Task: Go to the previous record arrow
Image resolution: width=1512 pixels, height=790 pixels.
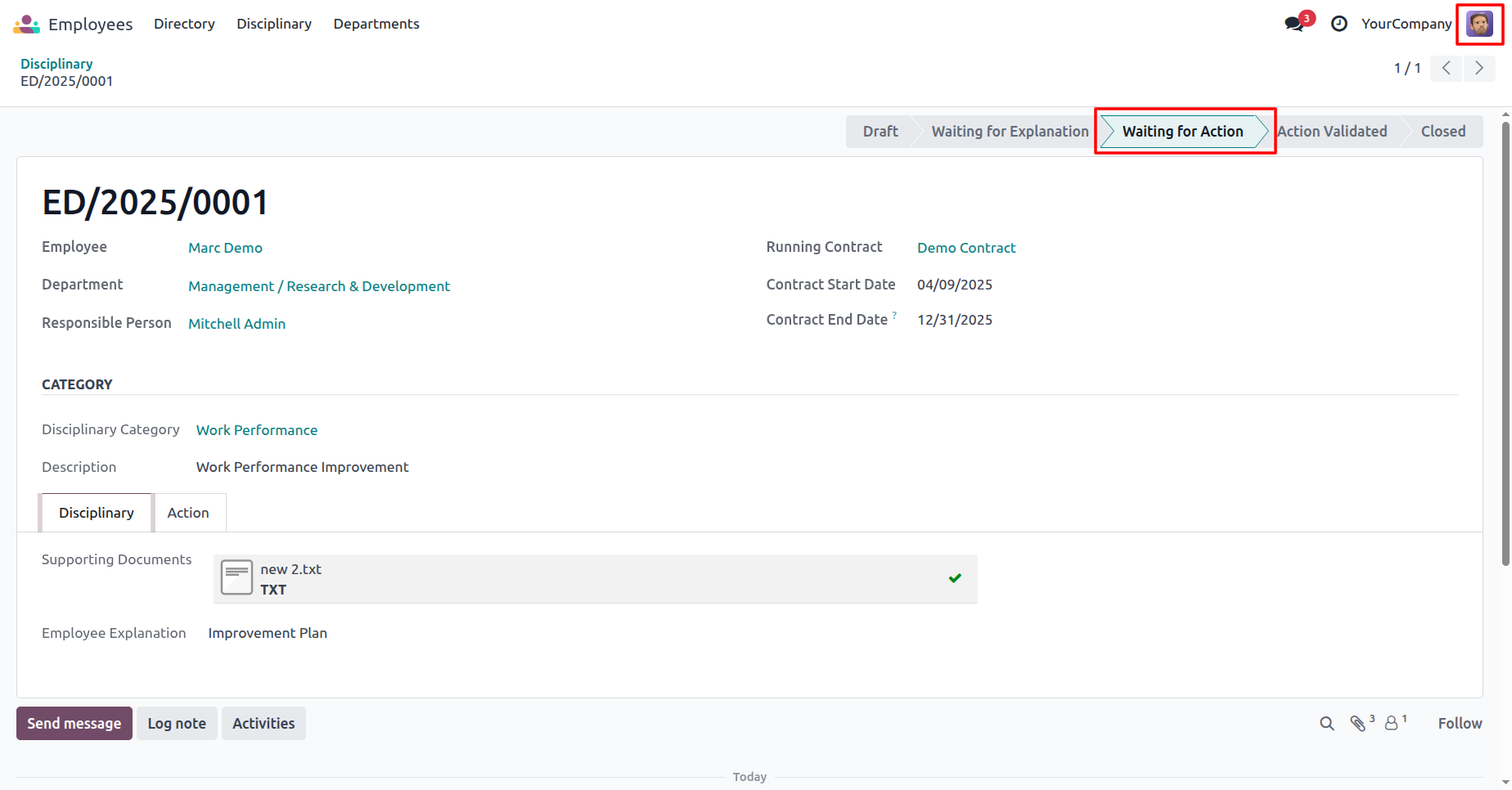Action: pos(1447,68)
